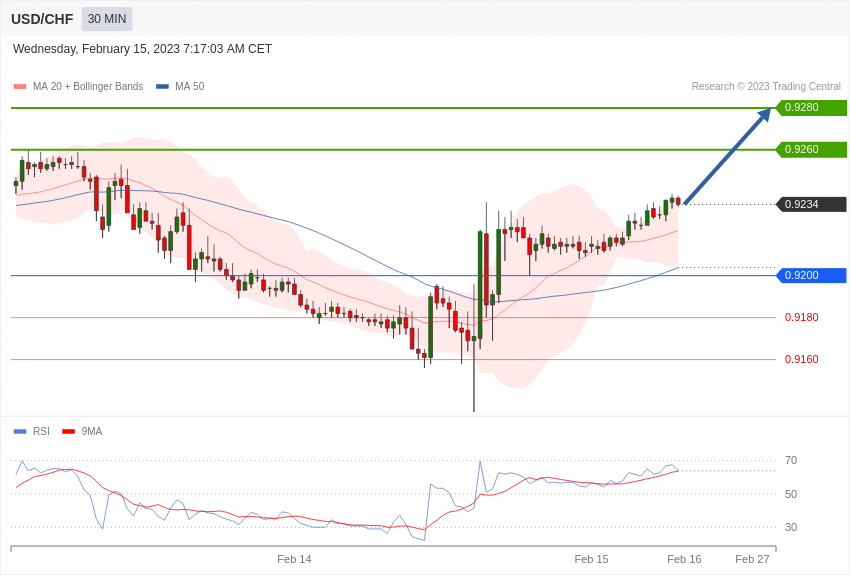Image resolution: width=850 pixels, height=576 pixels.
Task: Select the RSI legend blue swatch
Action: point(20,432)
